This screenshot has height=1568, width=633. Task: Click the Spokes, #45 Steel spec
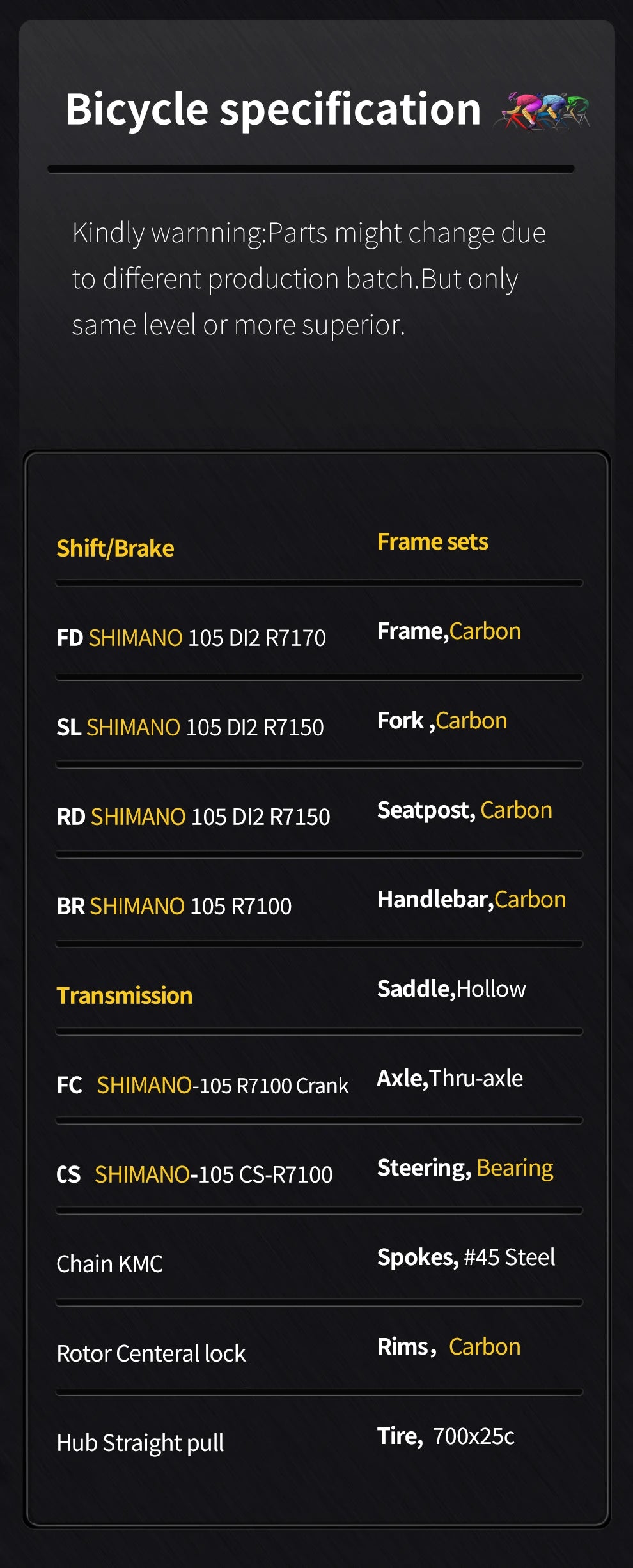tap(465, 1257)
